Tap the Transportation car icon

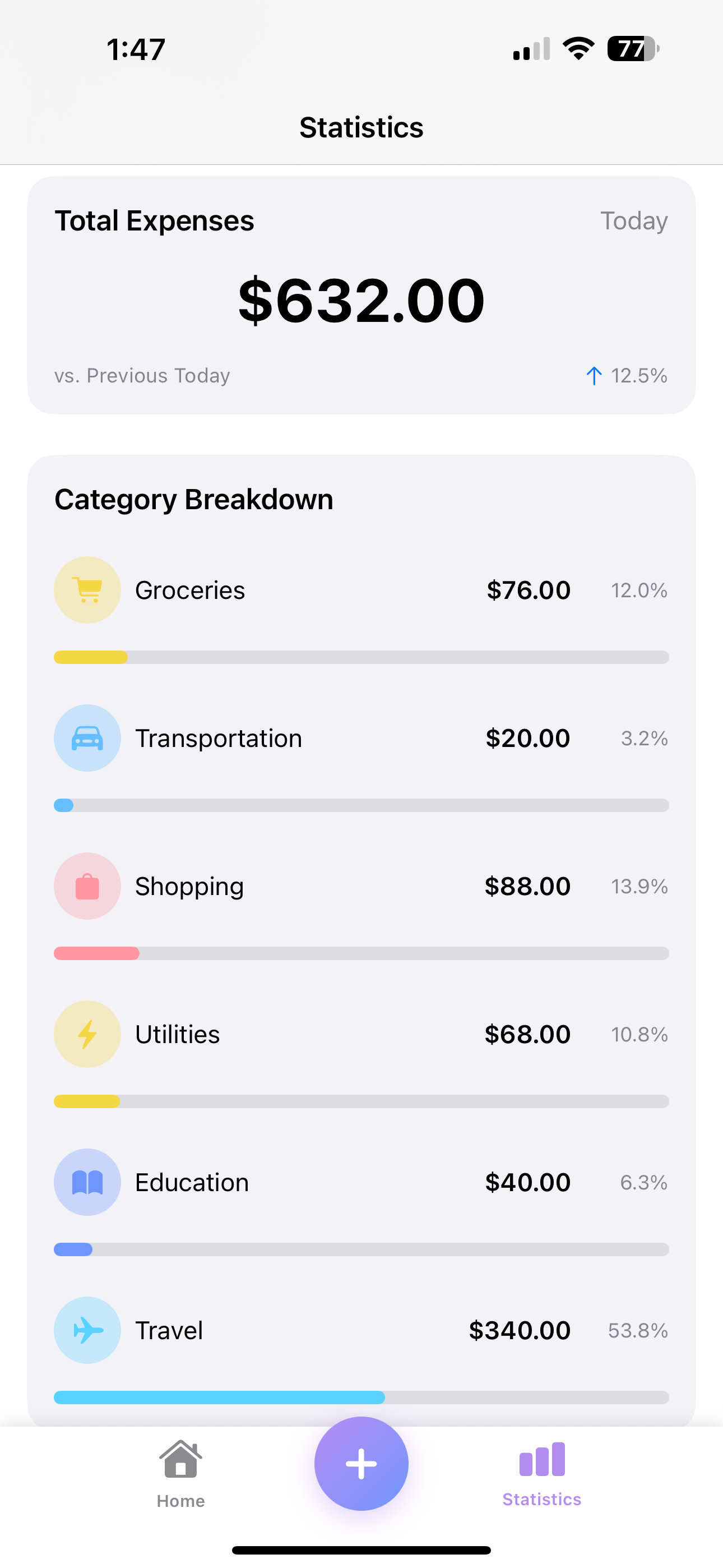tap(87, 738)
